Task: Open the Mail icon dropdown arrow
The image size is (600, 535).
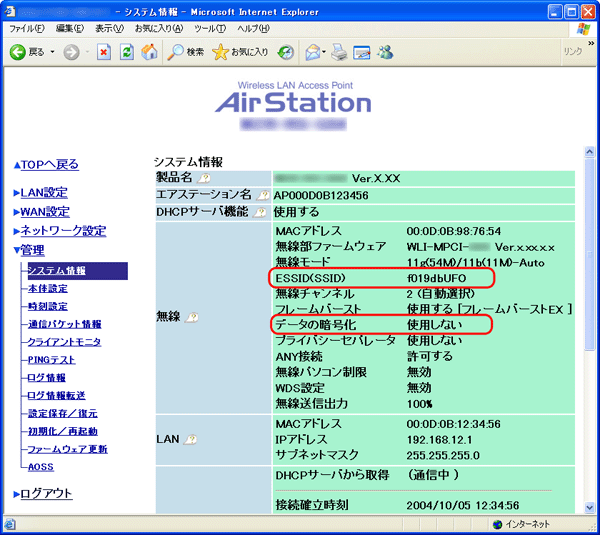Action: click(x=324, y=52)
